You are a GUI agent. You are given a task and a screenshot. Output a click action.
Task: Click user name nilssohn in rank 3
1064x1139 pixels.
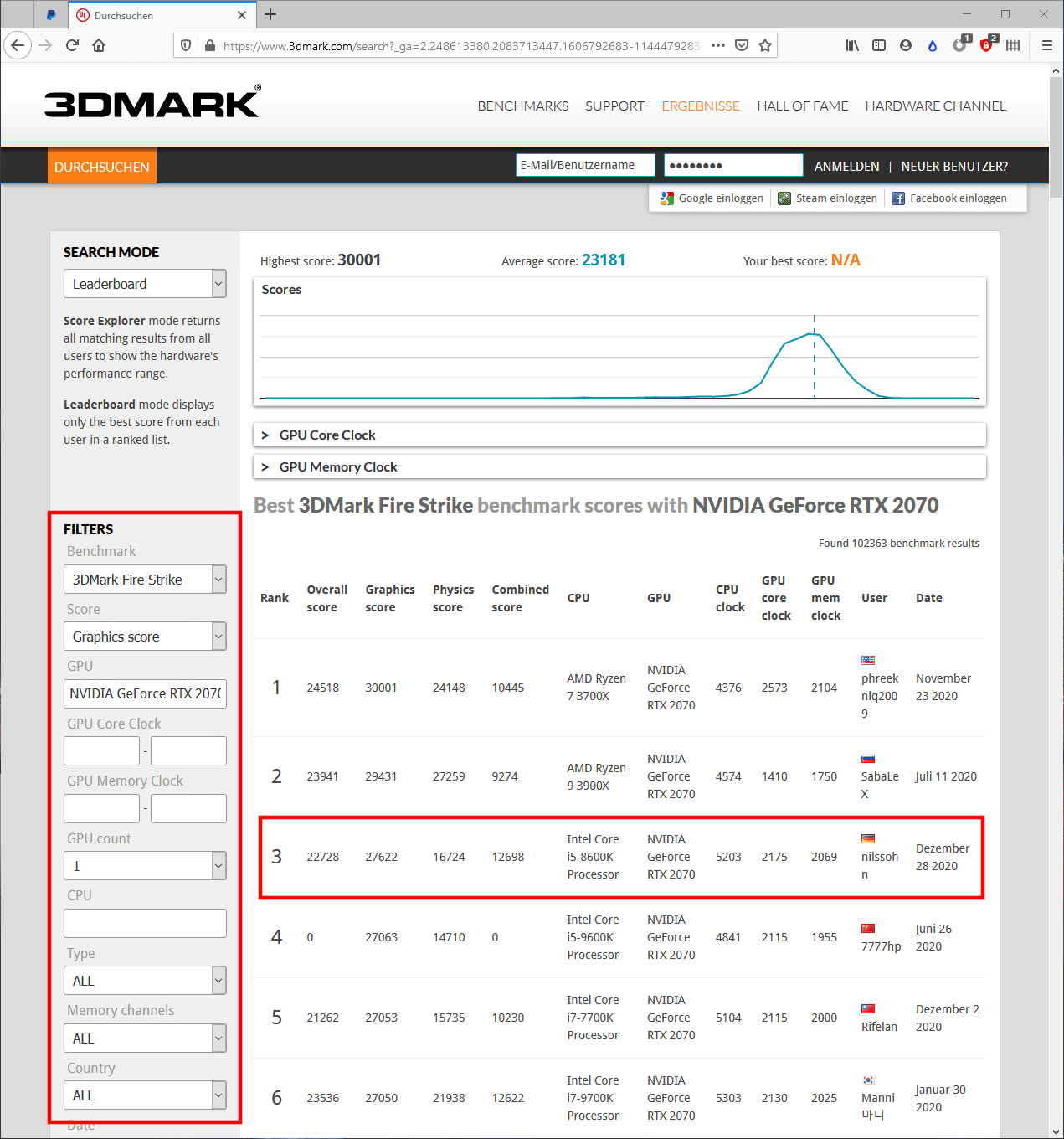point(880,865)
